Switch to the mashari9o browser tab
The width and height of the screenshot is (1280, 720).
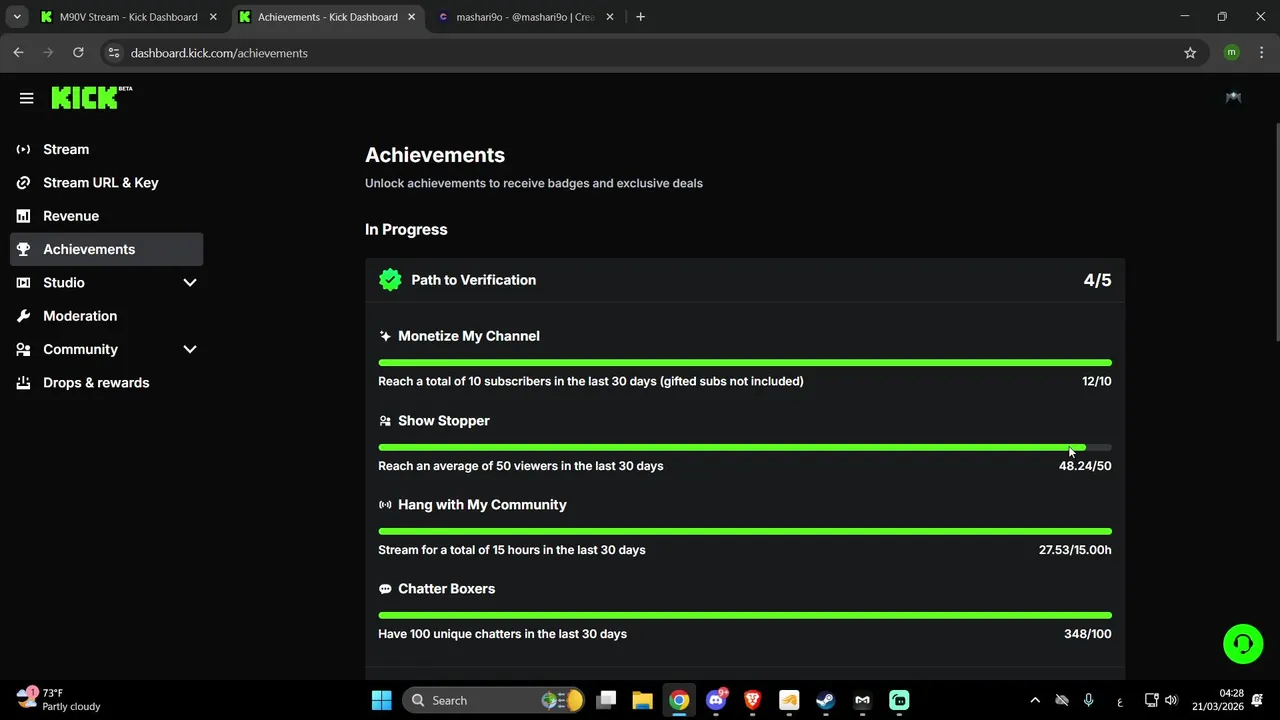(525, 17)
